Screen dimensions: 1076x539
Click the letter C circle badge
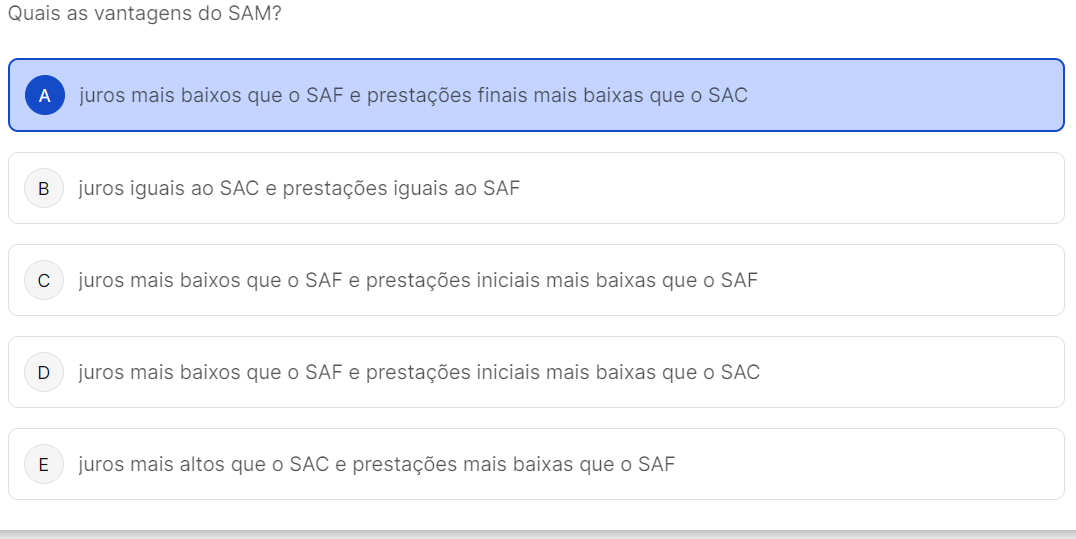pyautogui.click(x=44, y=280)
